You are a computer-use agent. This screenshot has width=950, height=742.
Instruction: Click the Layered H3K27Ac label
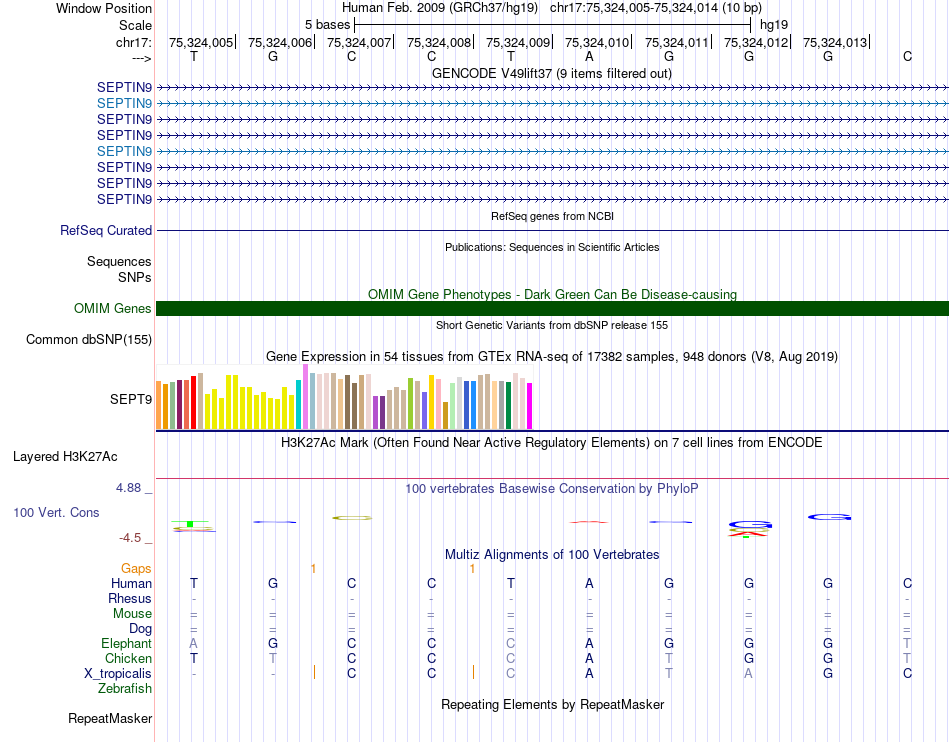click(x=65, y=457)
